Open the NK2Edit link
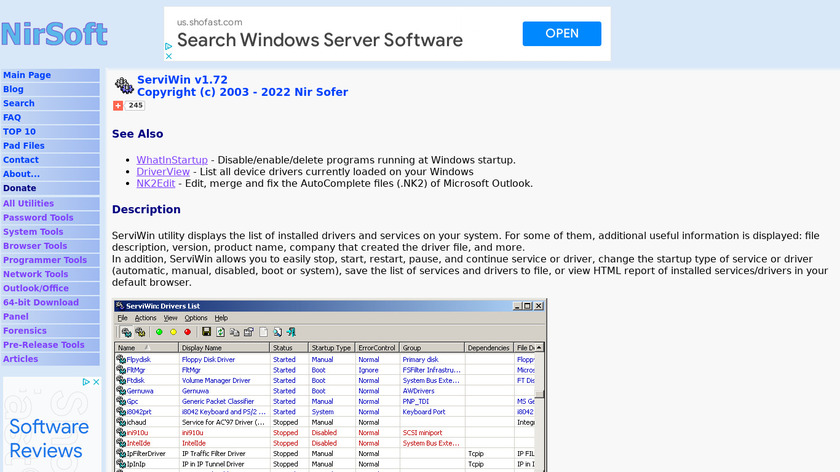The width and height of the screenshot is (840, 472). point(156,184)
